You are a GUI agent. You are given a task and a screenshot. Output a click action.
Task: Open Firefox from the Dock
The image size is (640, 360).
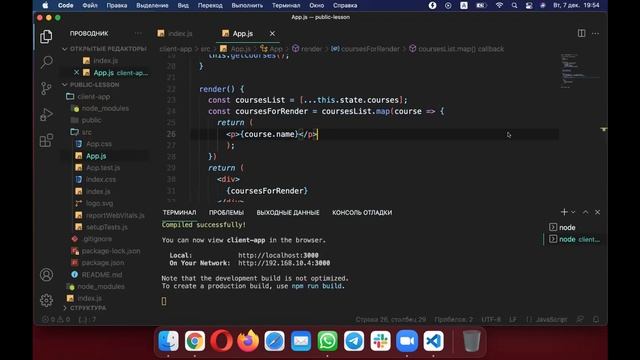pyautogui.click(x=248, y=341)
